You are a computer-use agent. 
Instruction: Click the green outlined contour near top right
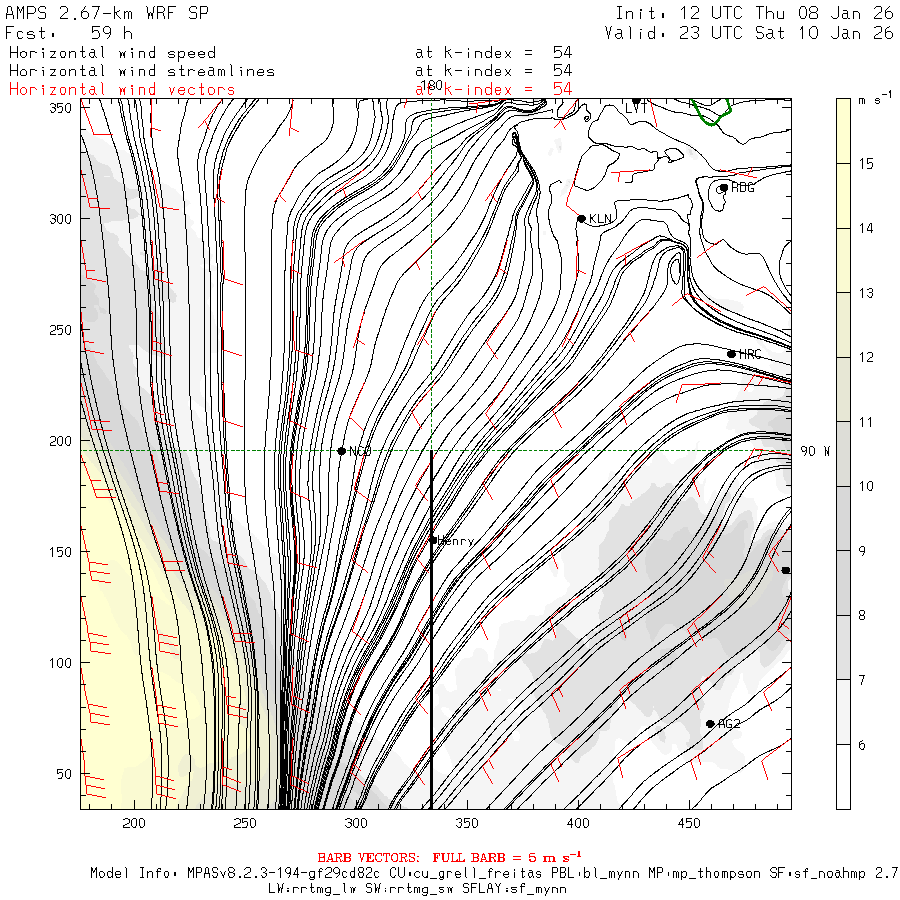pos(711,111)
